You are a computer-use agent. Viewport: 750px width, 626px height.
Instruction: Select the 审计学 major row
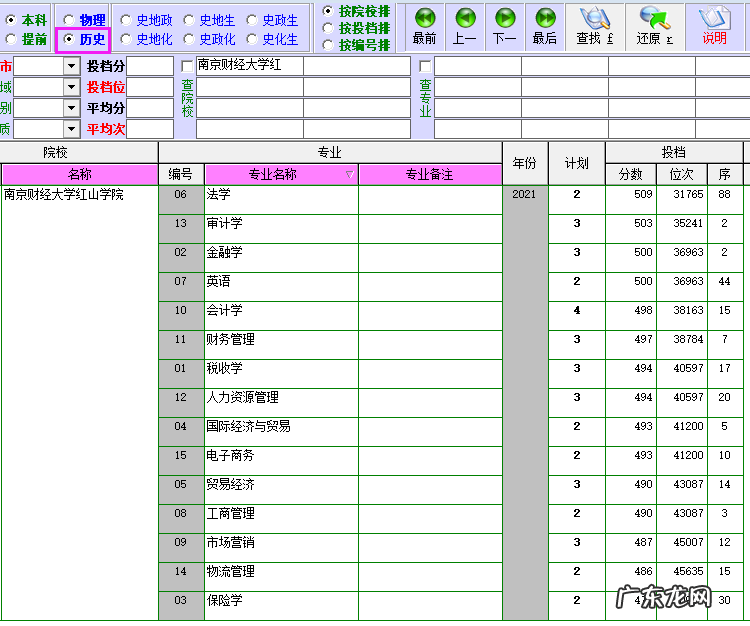[x=282, y=229]
